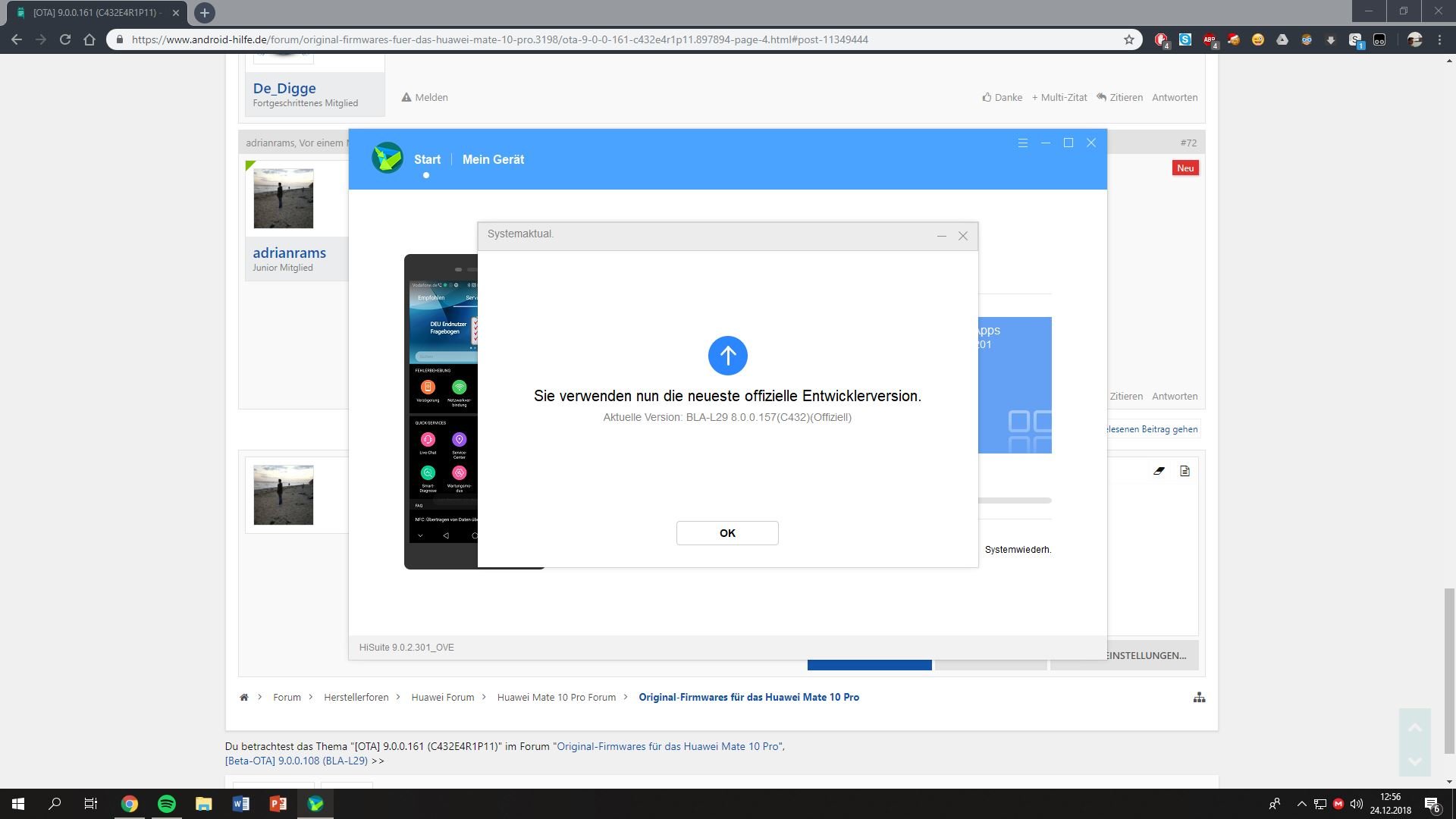
Task: Go back in Chrome browser
Action: [x=17, y=39]
